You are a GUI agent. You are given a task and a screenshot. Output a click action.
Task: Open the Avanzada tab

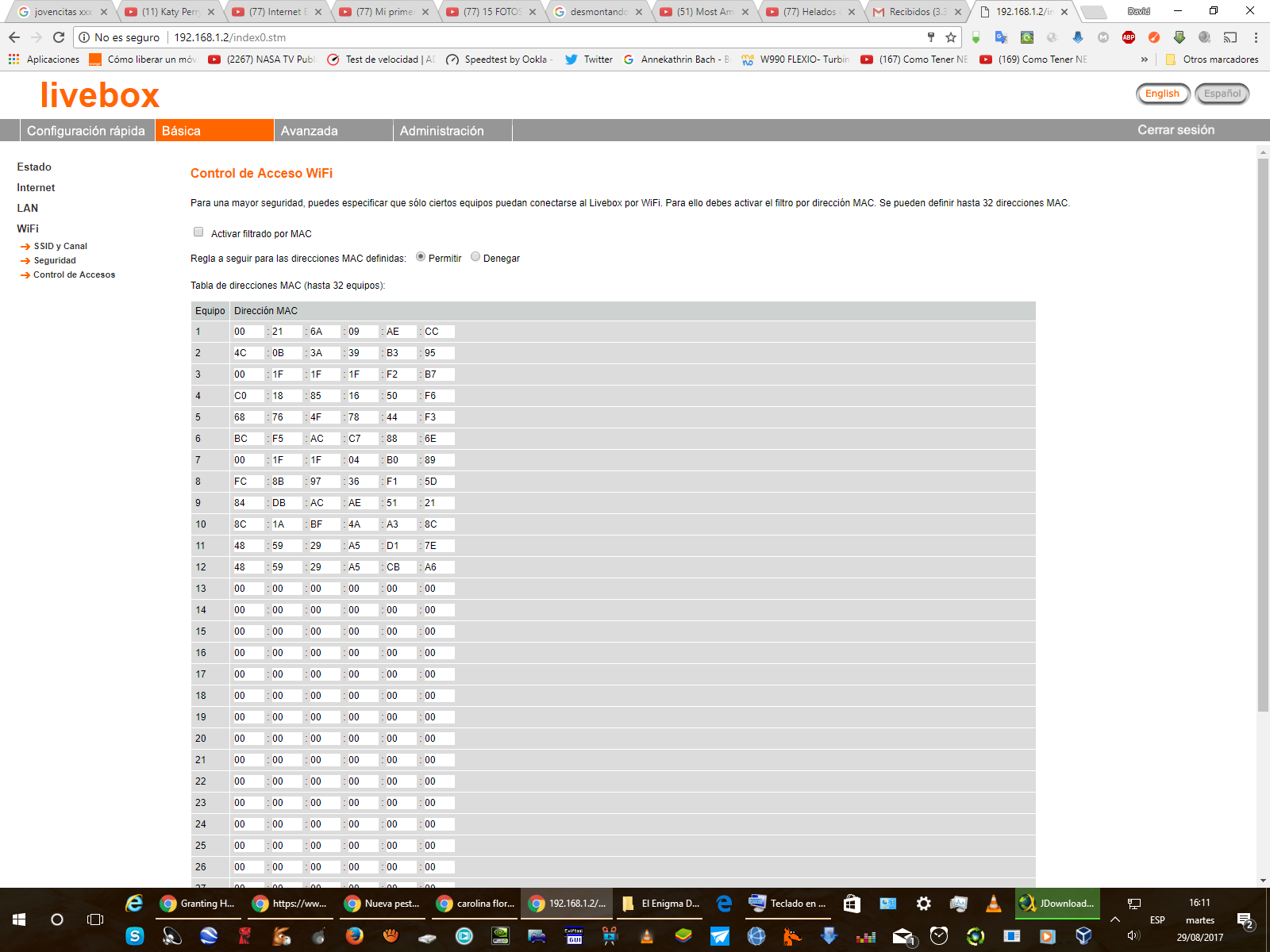click(x=310, y=131)
